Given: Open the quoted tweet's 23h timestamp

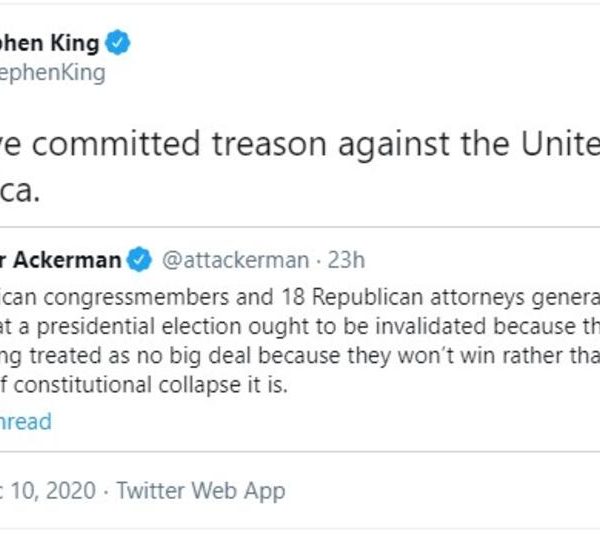Looking at the screenshot, I should (347, 261).
